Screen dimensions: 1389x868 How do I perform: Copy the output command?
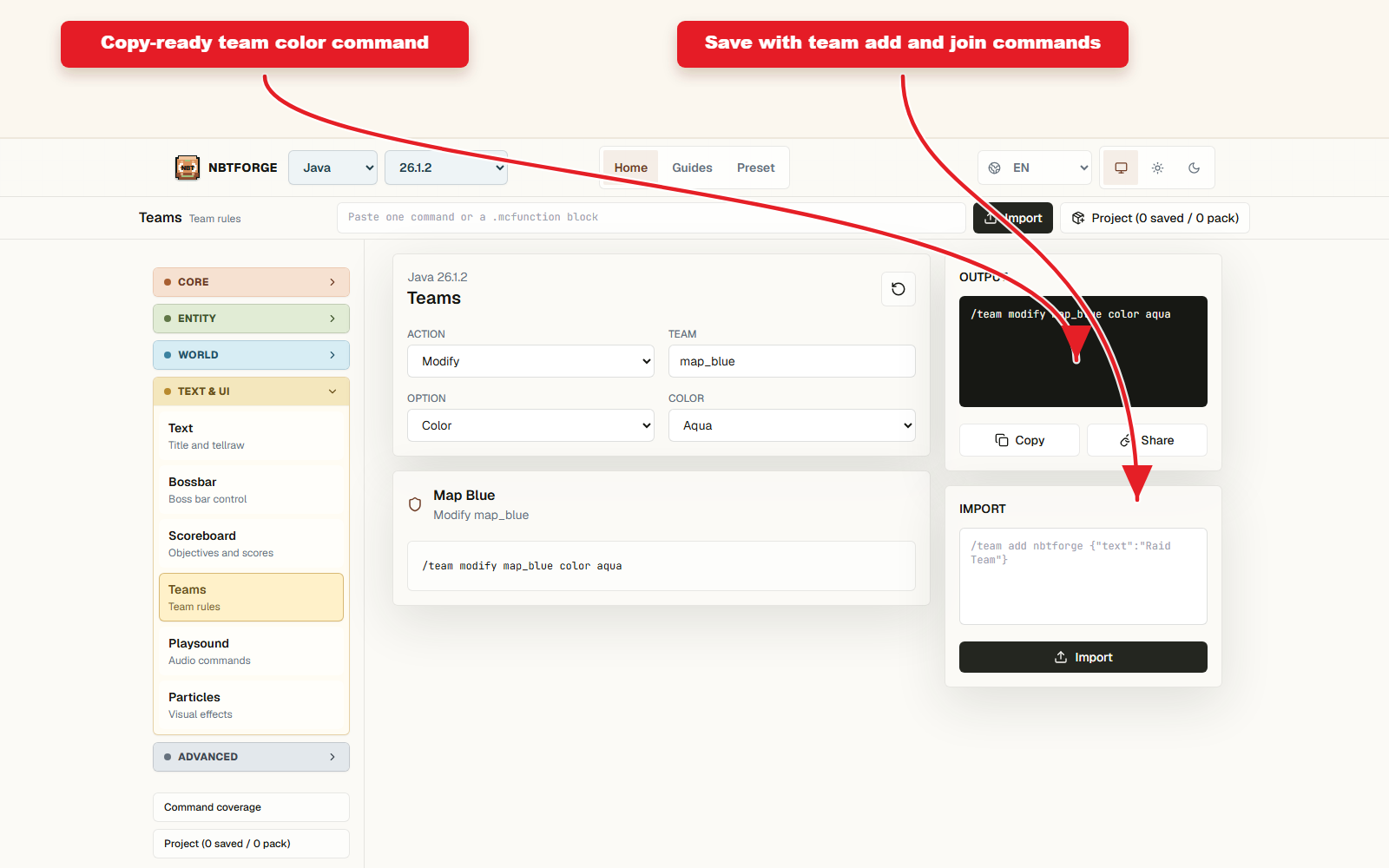point(1019,440)
